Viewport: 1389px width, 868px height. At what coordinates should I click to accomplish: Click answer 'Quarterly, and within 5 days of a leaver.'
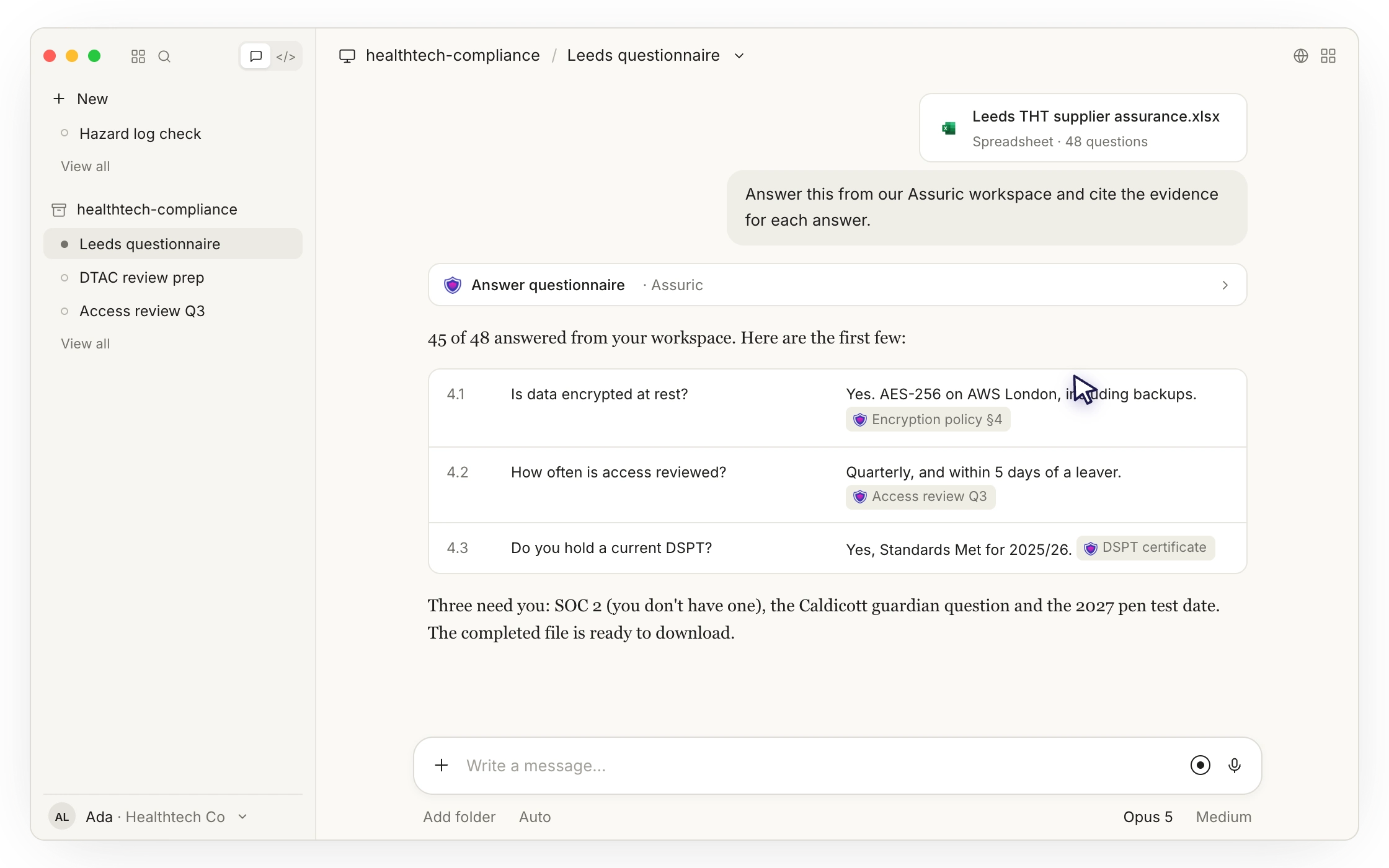click(x=983, y=472)
